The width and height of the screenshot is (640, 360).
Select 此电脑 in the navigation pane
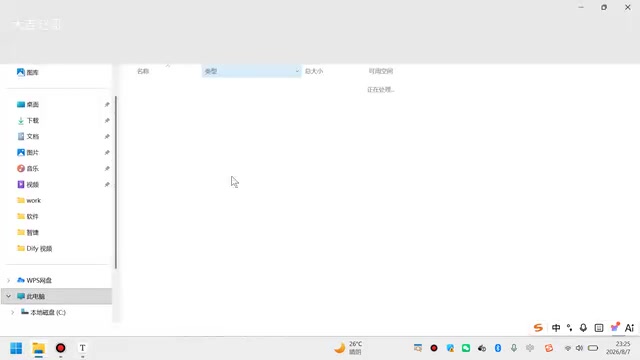[56, 296]
